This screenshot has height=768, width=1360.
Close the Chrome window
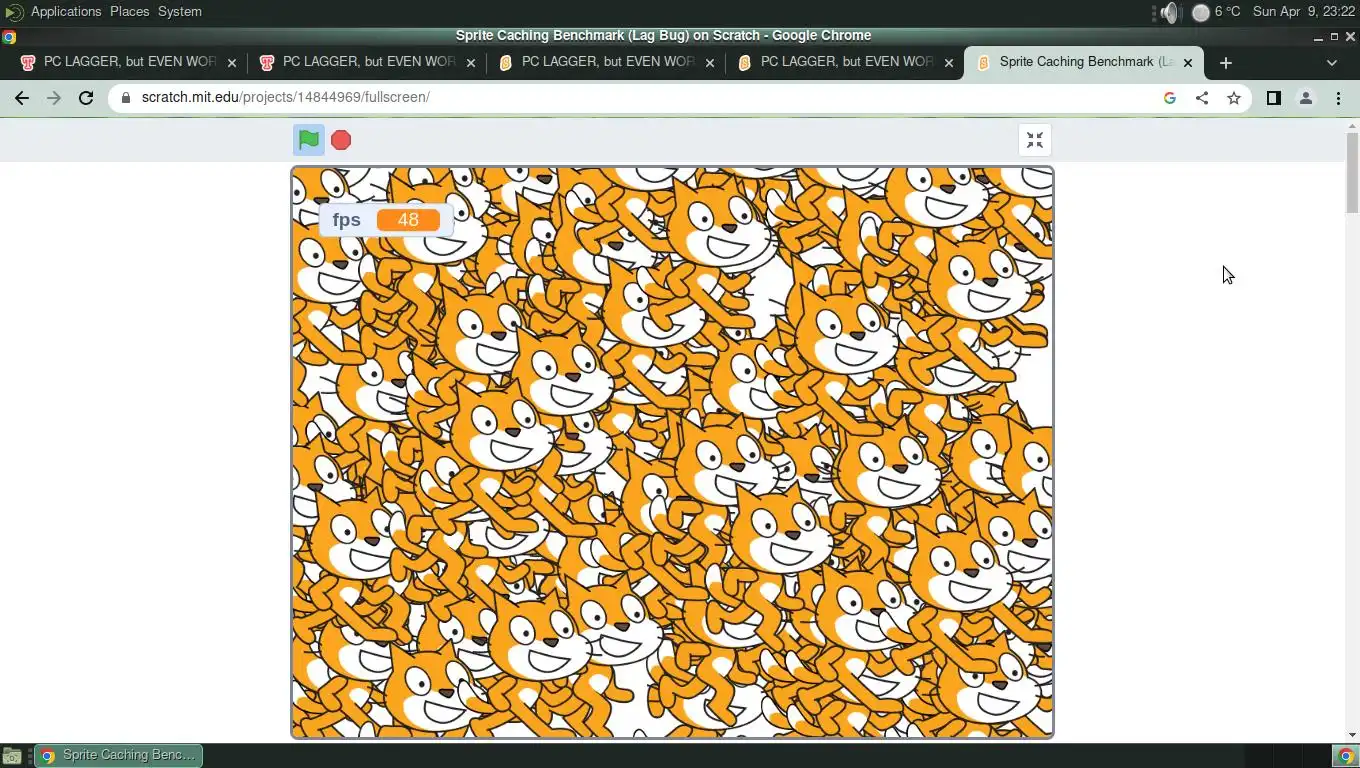[1350, 36]
